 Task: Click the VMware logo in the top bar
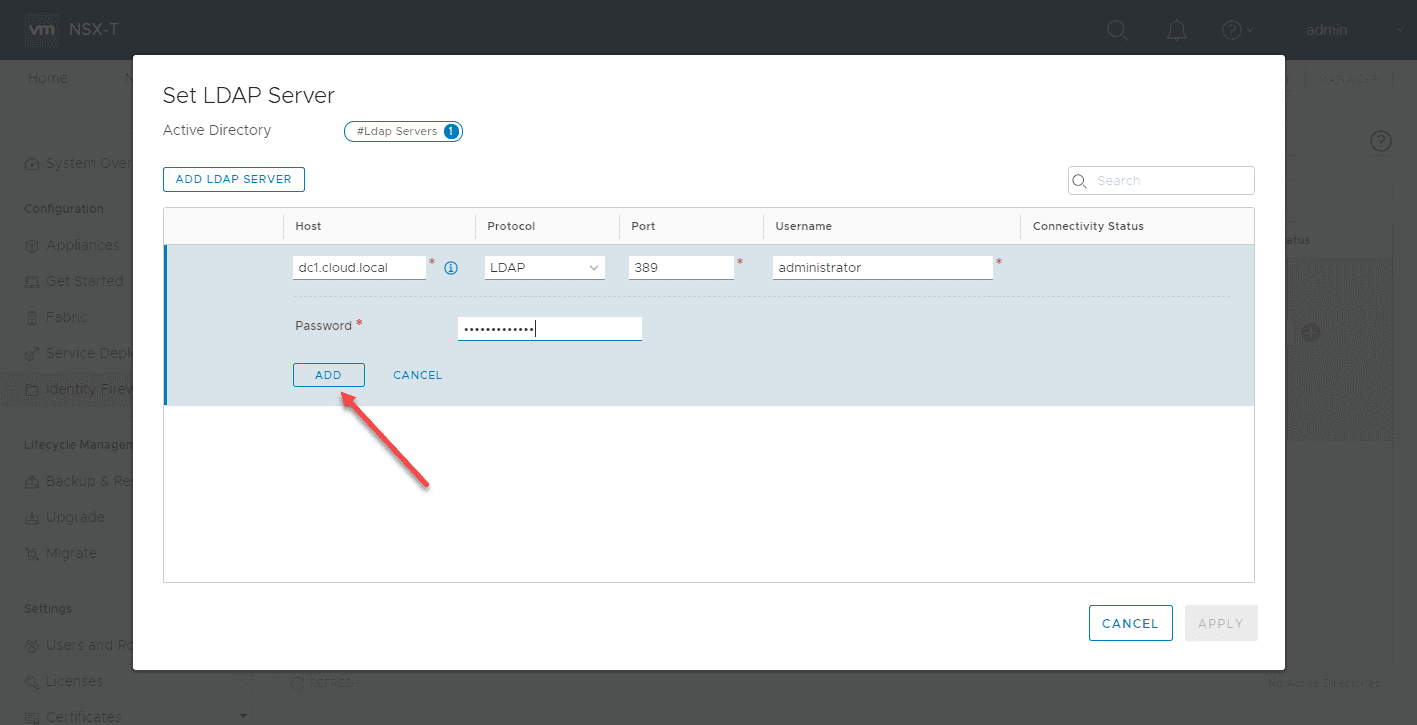point(41,29)
